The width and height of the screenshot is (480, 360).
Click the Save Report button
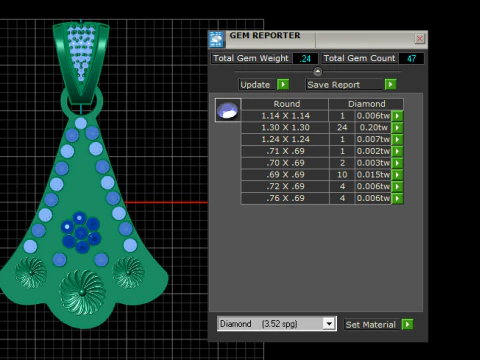click(344, 85)
